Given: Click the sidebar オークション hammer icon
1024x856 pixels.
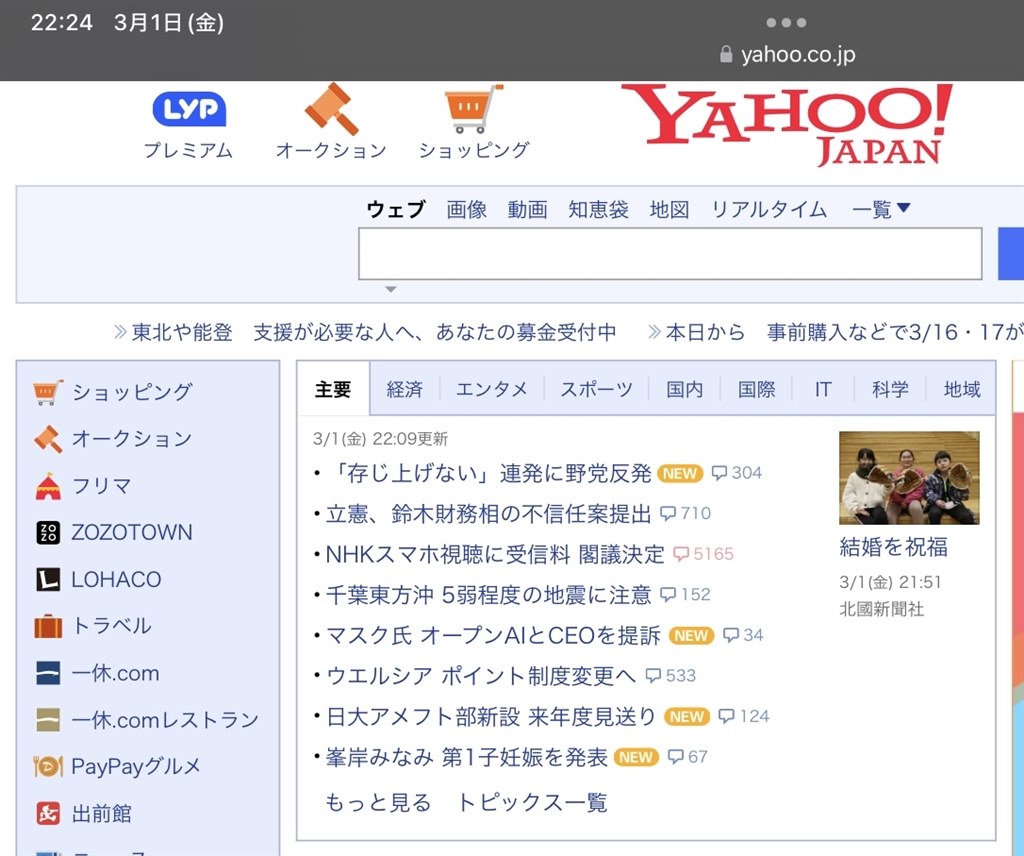Looking at the screenshot, I should [x=48, y=439].
